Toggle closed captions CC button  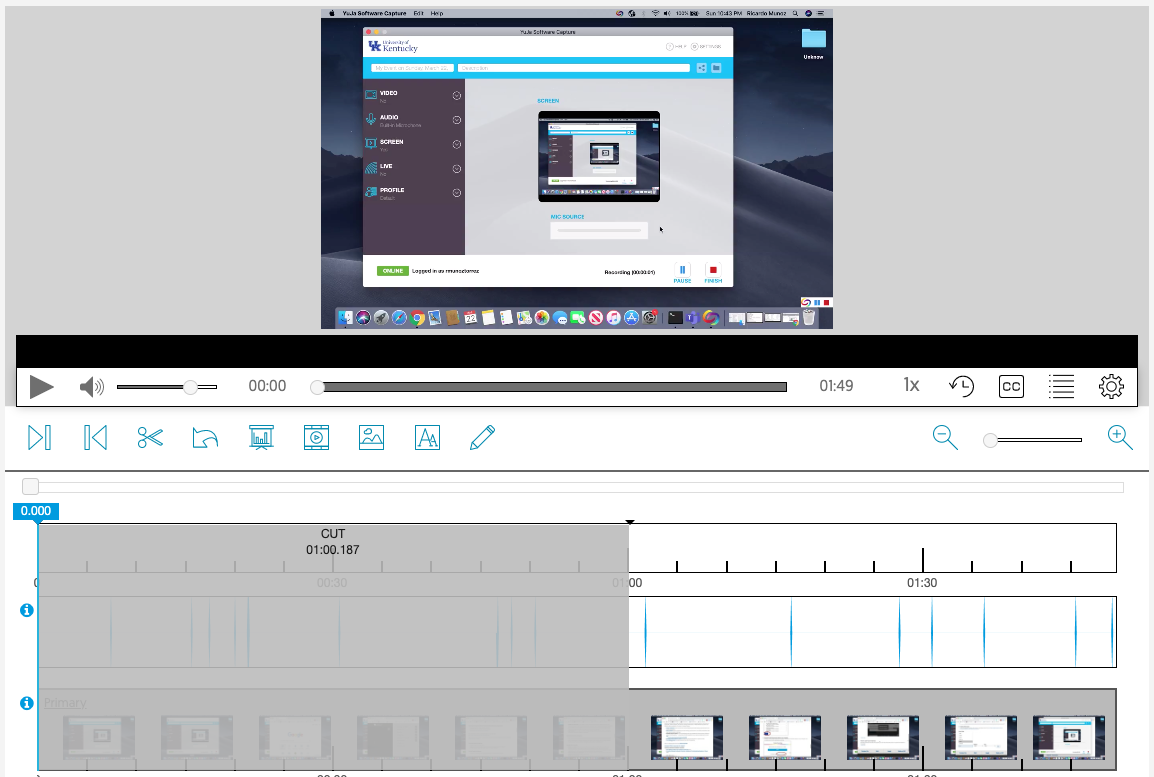pos(1011,386)
